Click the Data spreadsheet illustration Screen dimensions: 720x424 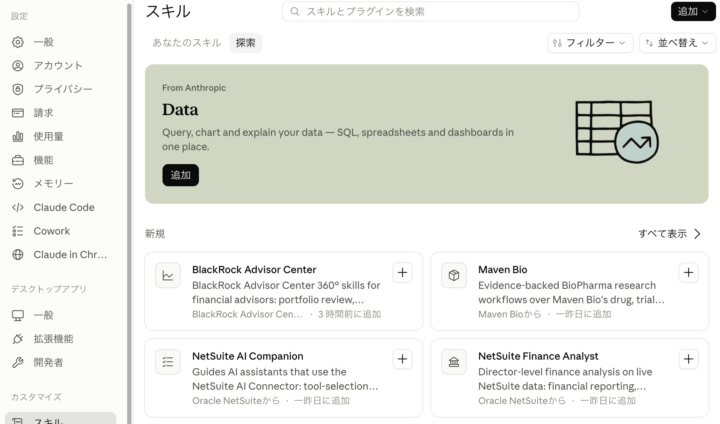pos(617,132)
